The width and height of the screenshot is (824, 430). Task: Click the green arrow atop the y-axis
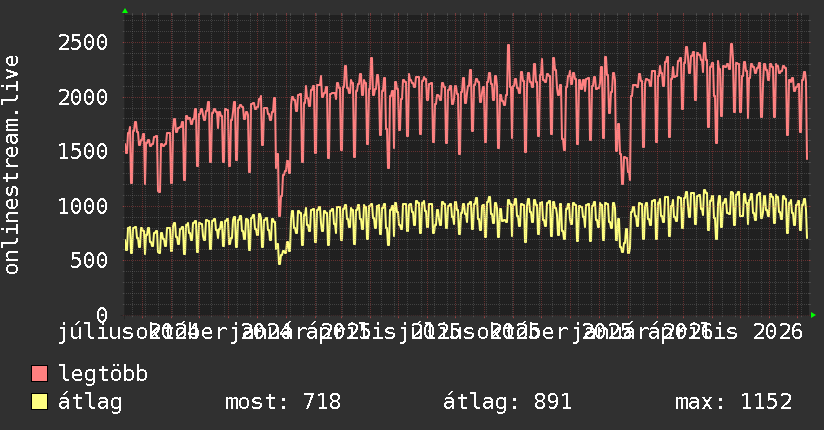click(x=125, y=11)
